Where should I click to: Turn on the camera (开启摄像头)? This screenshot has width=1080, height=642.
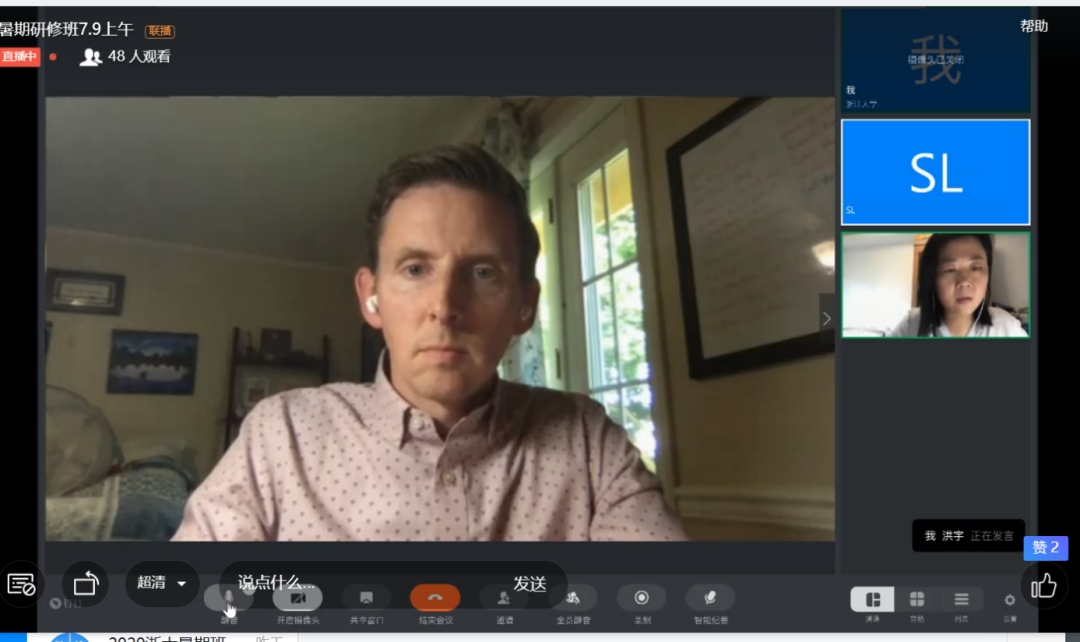click(298, 598)
